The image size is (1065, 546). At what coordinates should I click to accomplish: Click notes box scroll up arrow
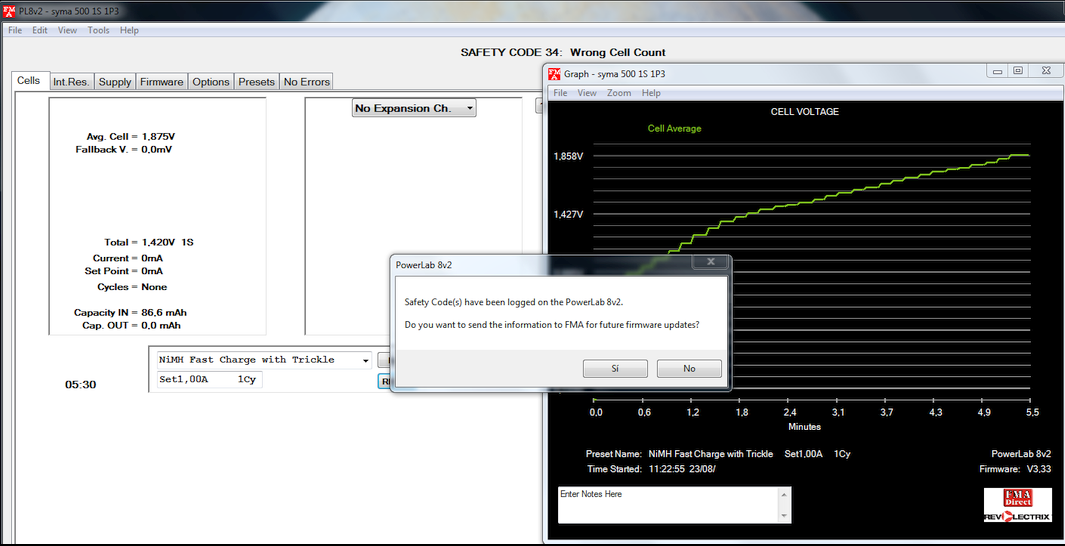pyautogui.click(x=785, y=494)
